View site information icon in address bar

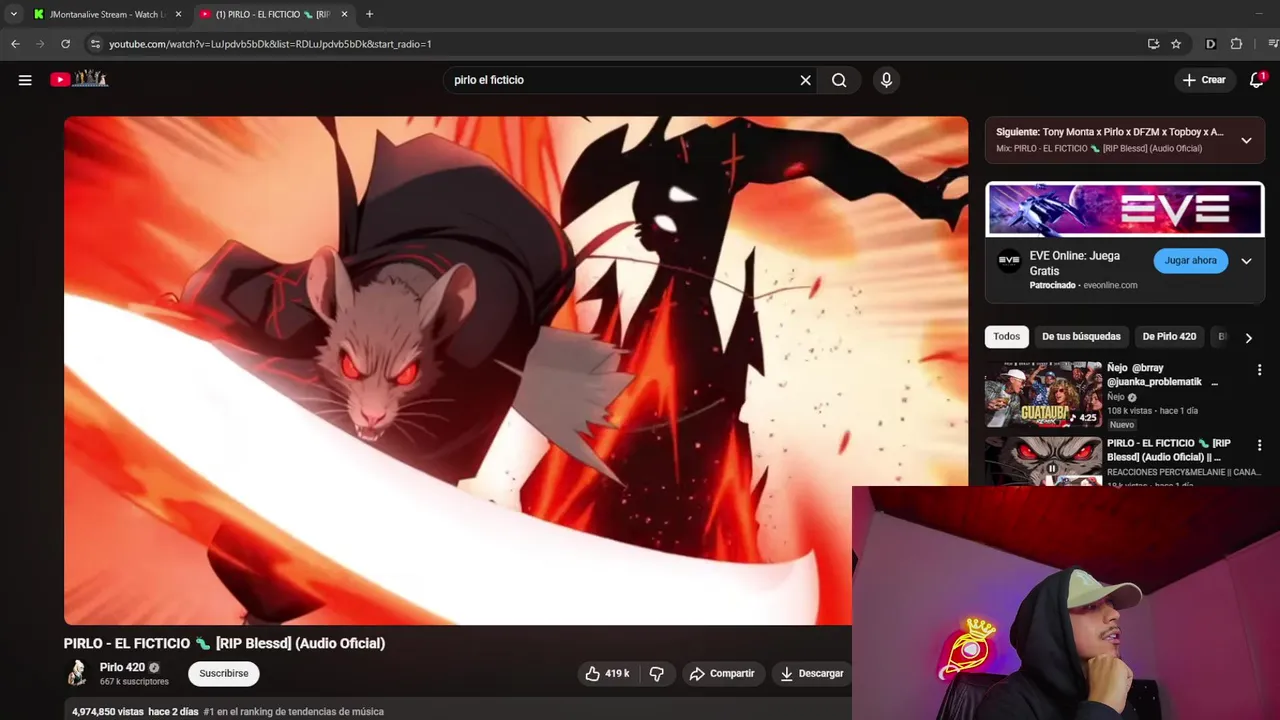point(95,44)
